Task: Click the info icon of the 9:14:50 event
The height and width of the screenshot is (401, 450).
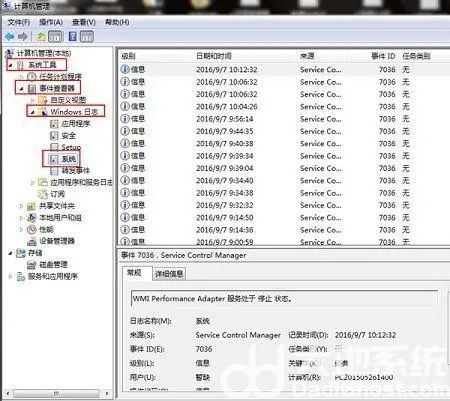Action: (125, 217)
